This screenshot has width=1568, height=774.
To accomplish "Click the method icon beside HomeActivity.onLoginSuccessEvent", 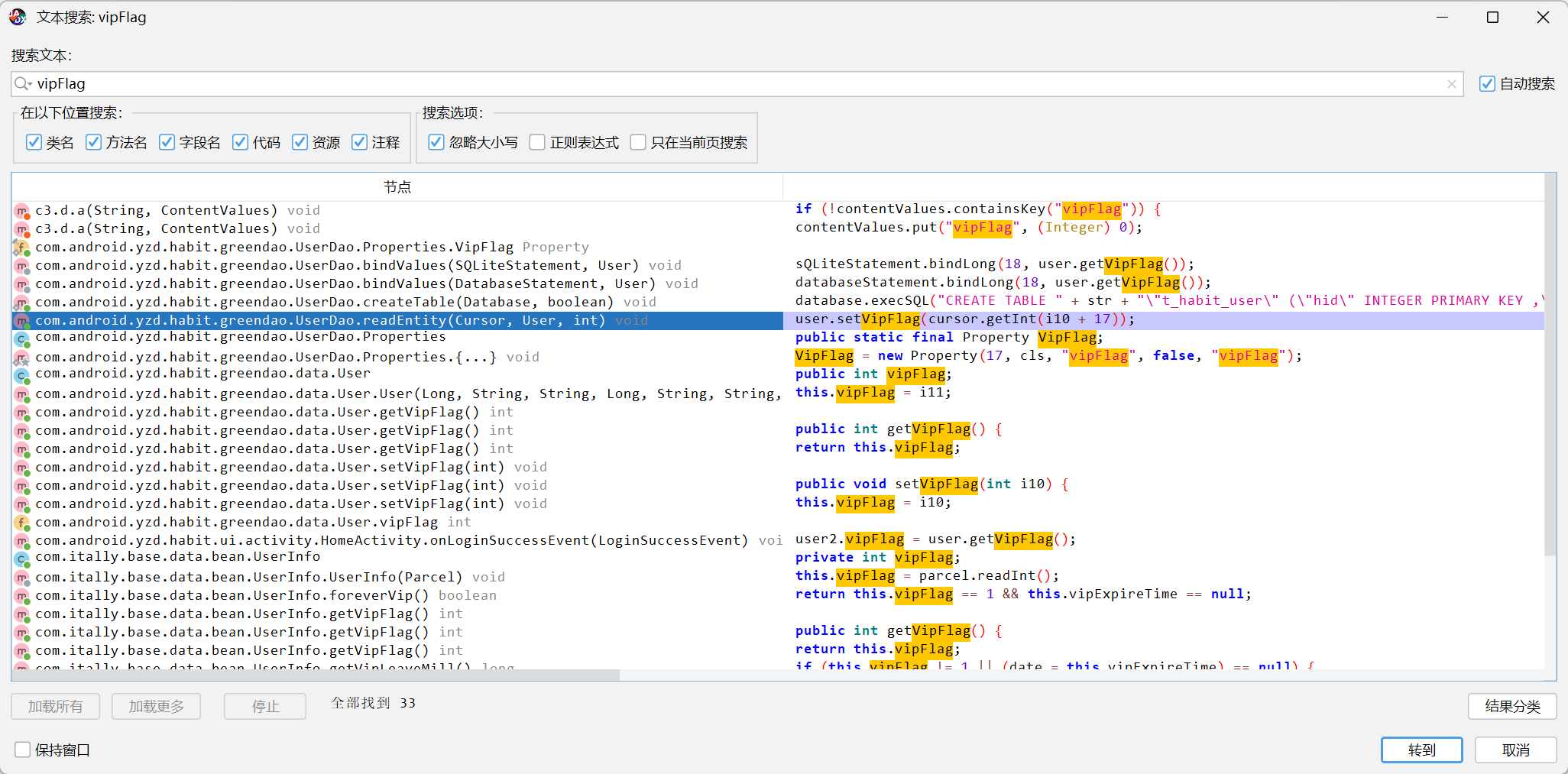I will click(21, 541).
